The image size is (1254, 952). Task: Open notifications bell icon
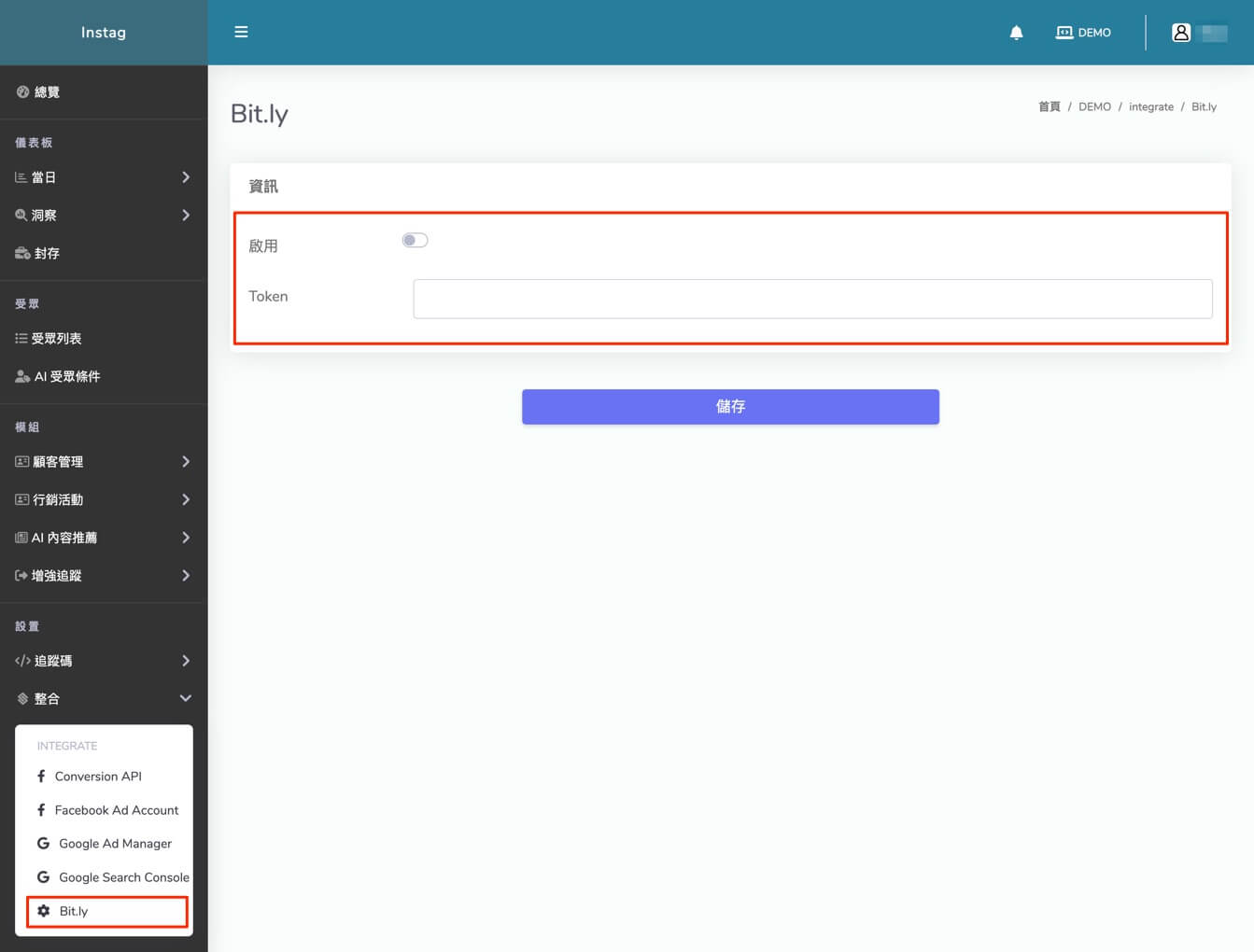point(1016,33)
